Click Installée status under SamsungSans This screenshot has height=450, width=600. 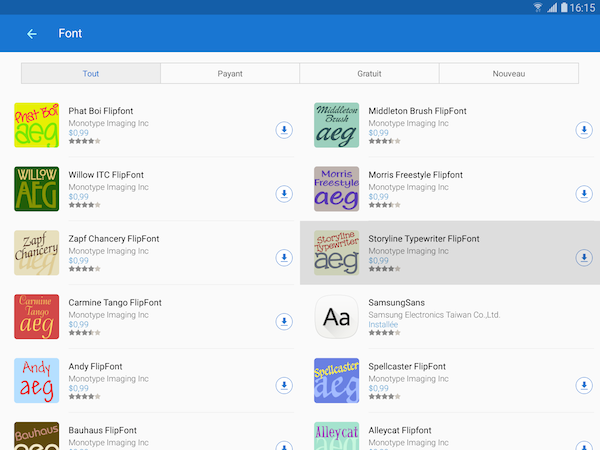point(383,324)
